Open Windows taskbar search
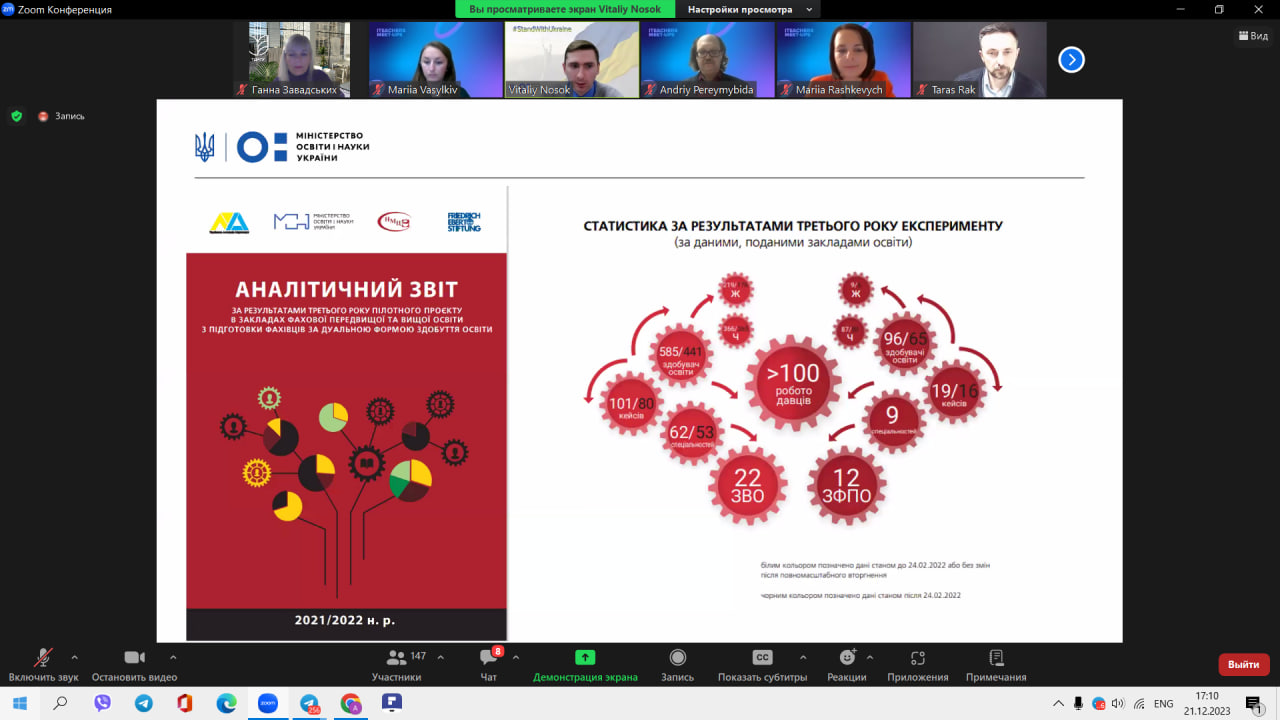The width and height of the screenshot is (1280, 720). pyautogui.click(x=61, y=703)
